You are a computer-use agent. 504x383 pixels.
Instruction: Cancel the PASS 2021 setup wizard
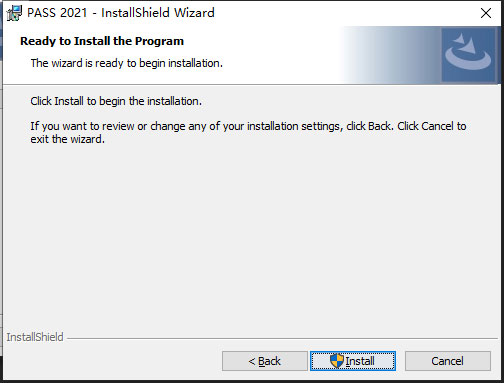click(x=448, y=361)
